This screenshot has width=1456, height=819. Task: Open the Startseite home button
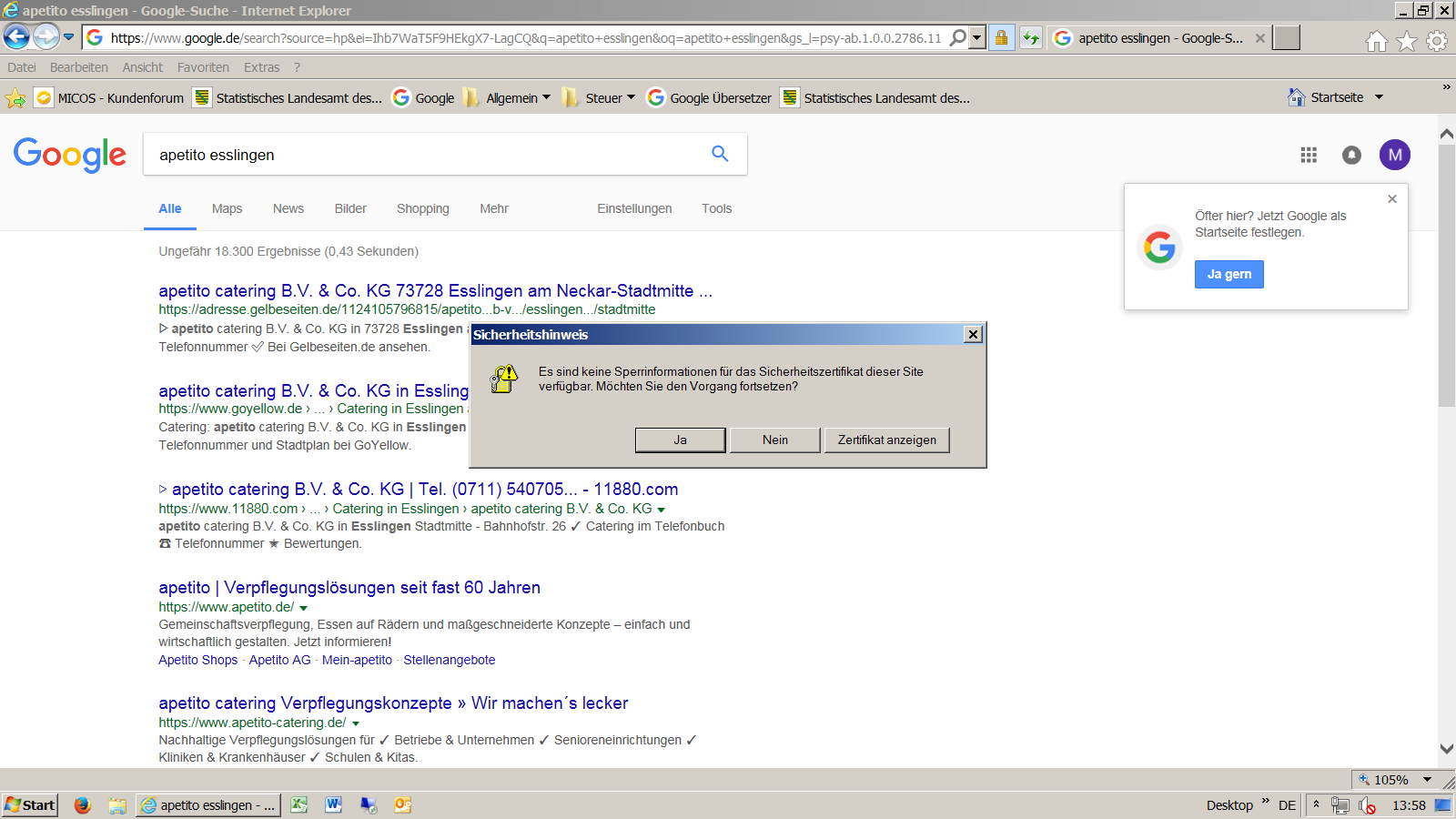1325,97
